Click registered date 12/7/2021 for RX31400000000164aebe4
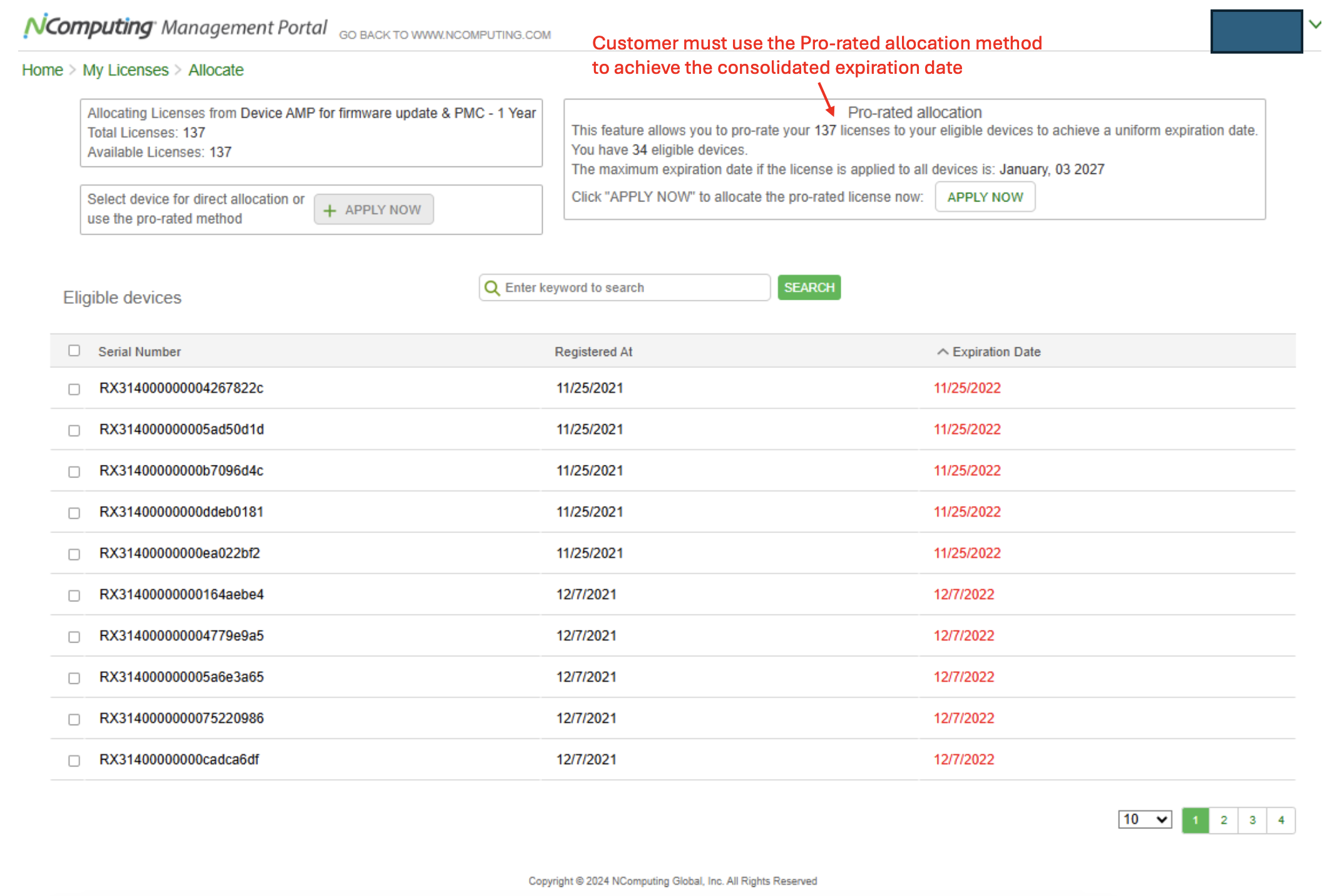The image size is (1342, 896). click(x=586, y=594)
